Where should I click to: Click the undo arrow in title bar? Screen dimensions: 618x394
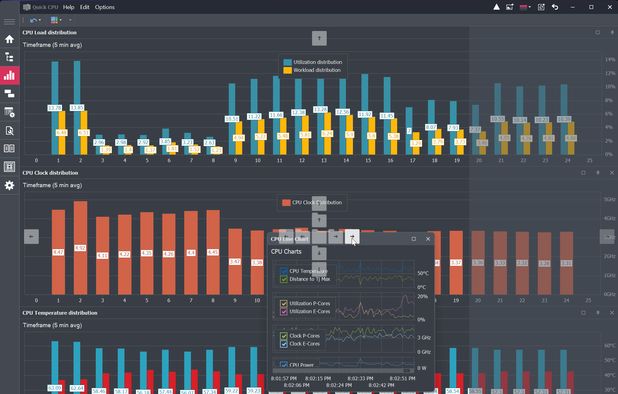[x=555, y=7]
